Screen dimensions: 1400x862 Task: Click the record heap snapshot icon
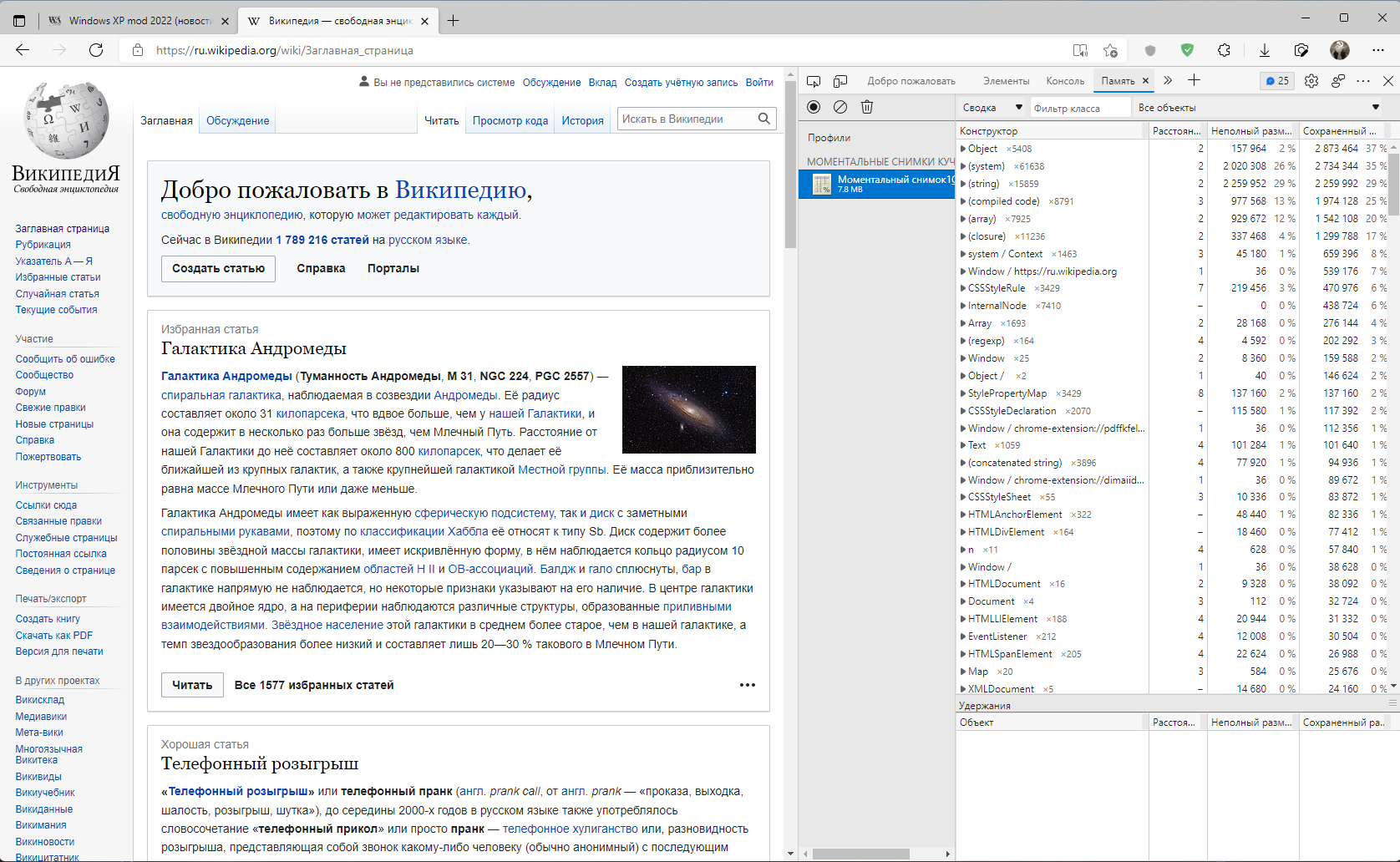click(814, 107)
